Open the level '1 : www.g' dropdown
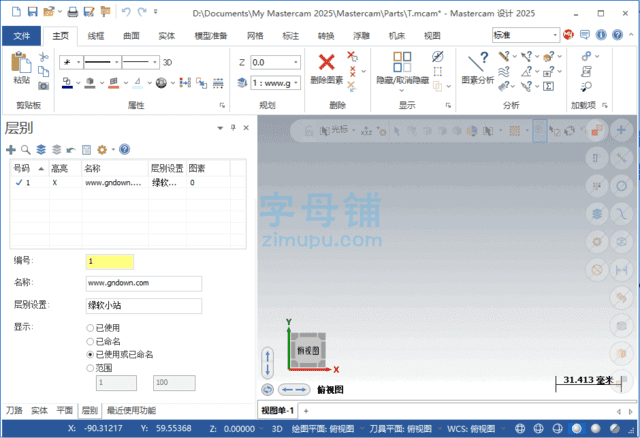Screen dimensions: 640x438 (296, 83)
